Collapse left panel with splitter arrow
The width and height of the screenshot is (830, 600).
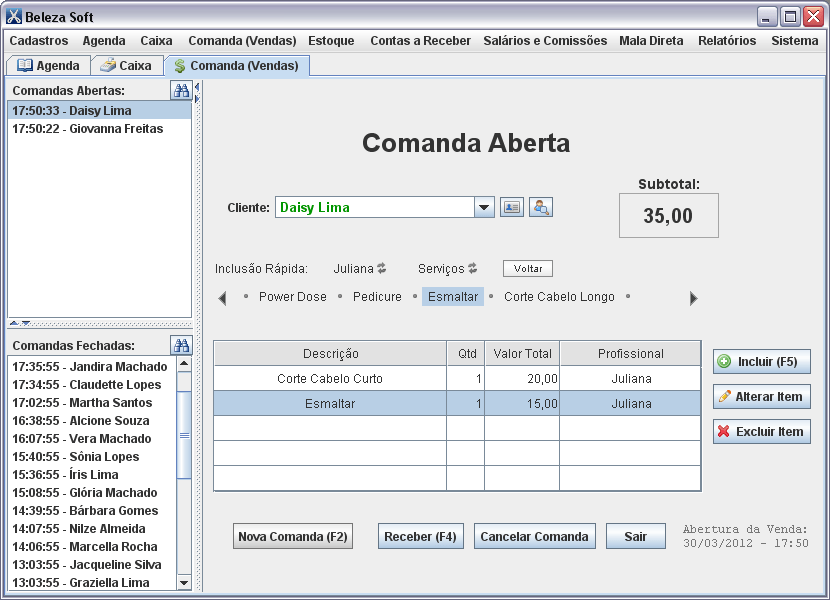[197, 87]
